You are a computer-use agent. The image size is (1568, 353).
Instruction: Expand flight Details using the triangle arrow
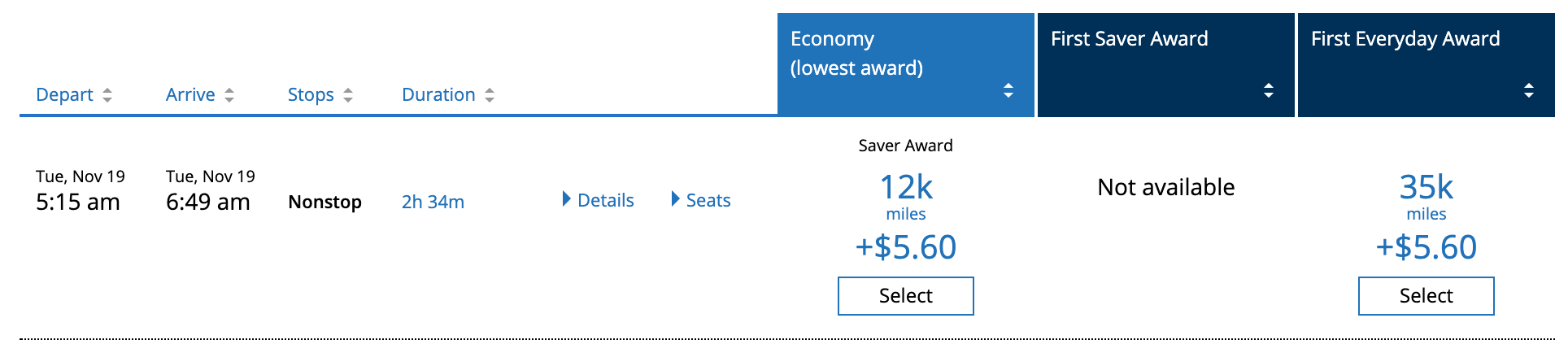coord(567,199)
